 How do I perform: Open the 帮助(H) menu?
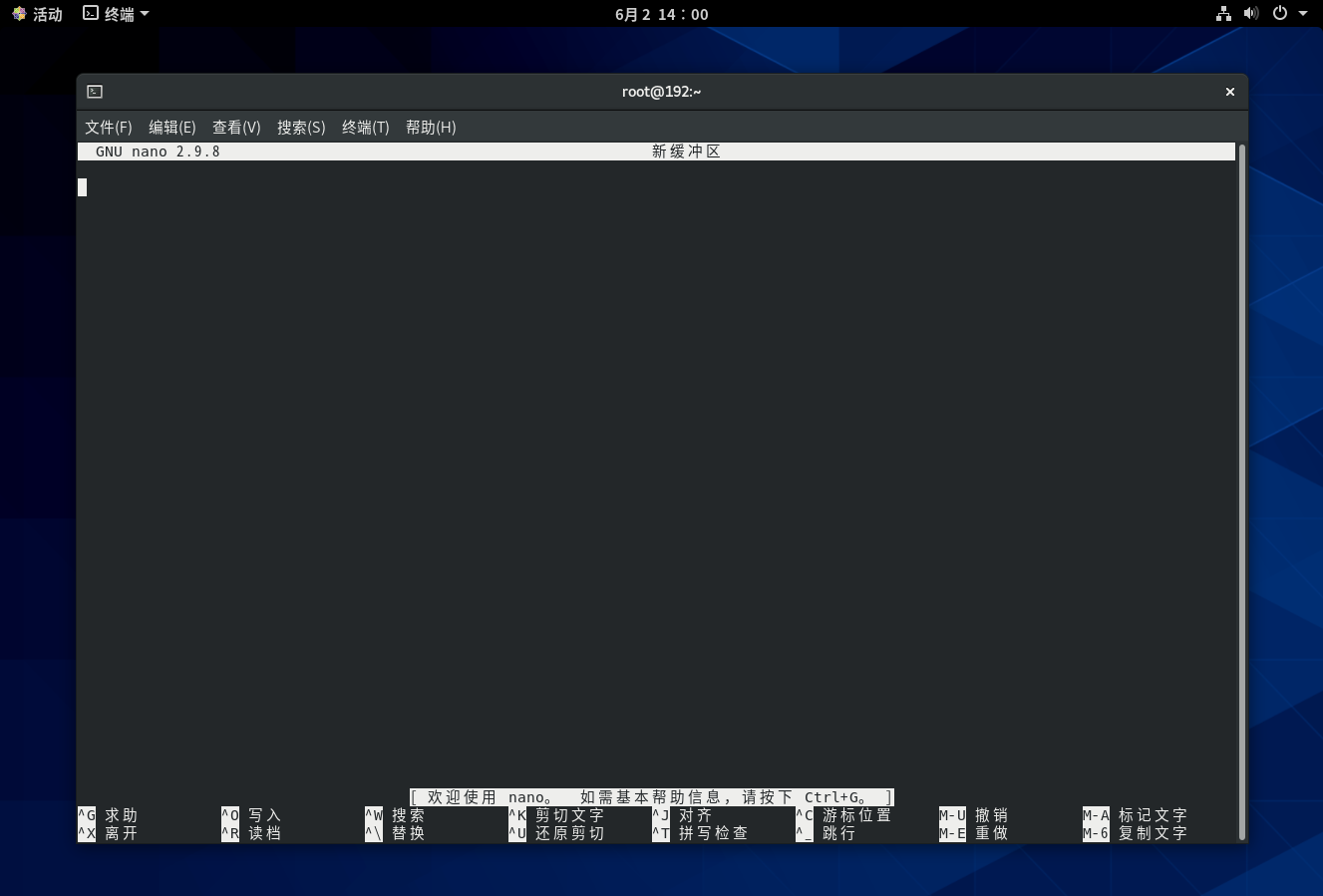(x=431, y=128)
